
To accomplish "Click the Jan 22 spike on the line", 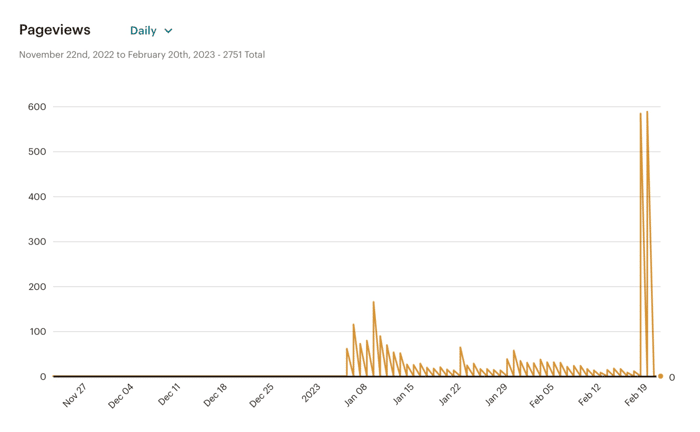I will tap(460, 347).
